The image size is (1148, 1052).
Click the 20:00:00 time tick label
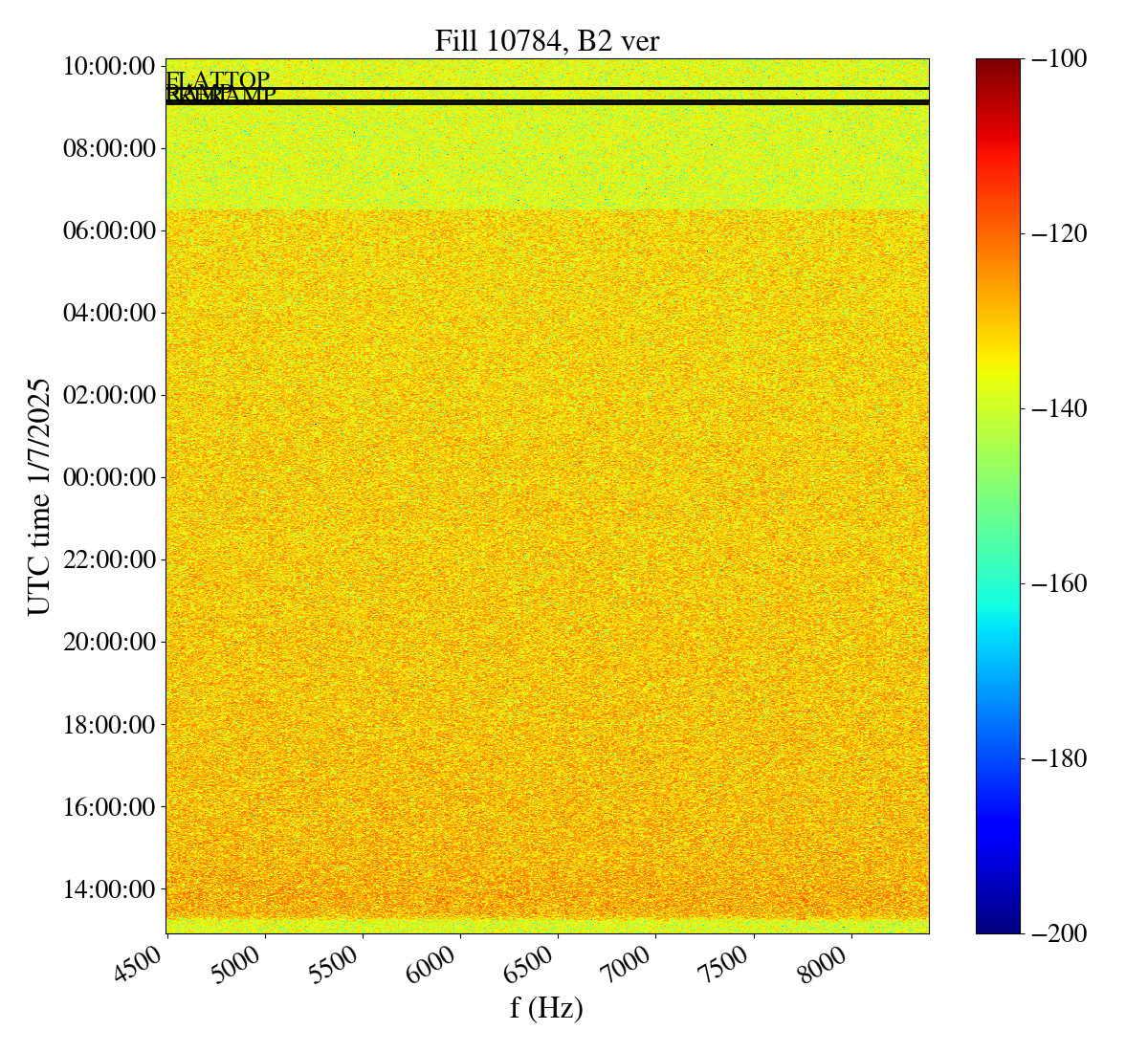[109, 642]
